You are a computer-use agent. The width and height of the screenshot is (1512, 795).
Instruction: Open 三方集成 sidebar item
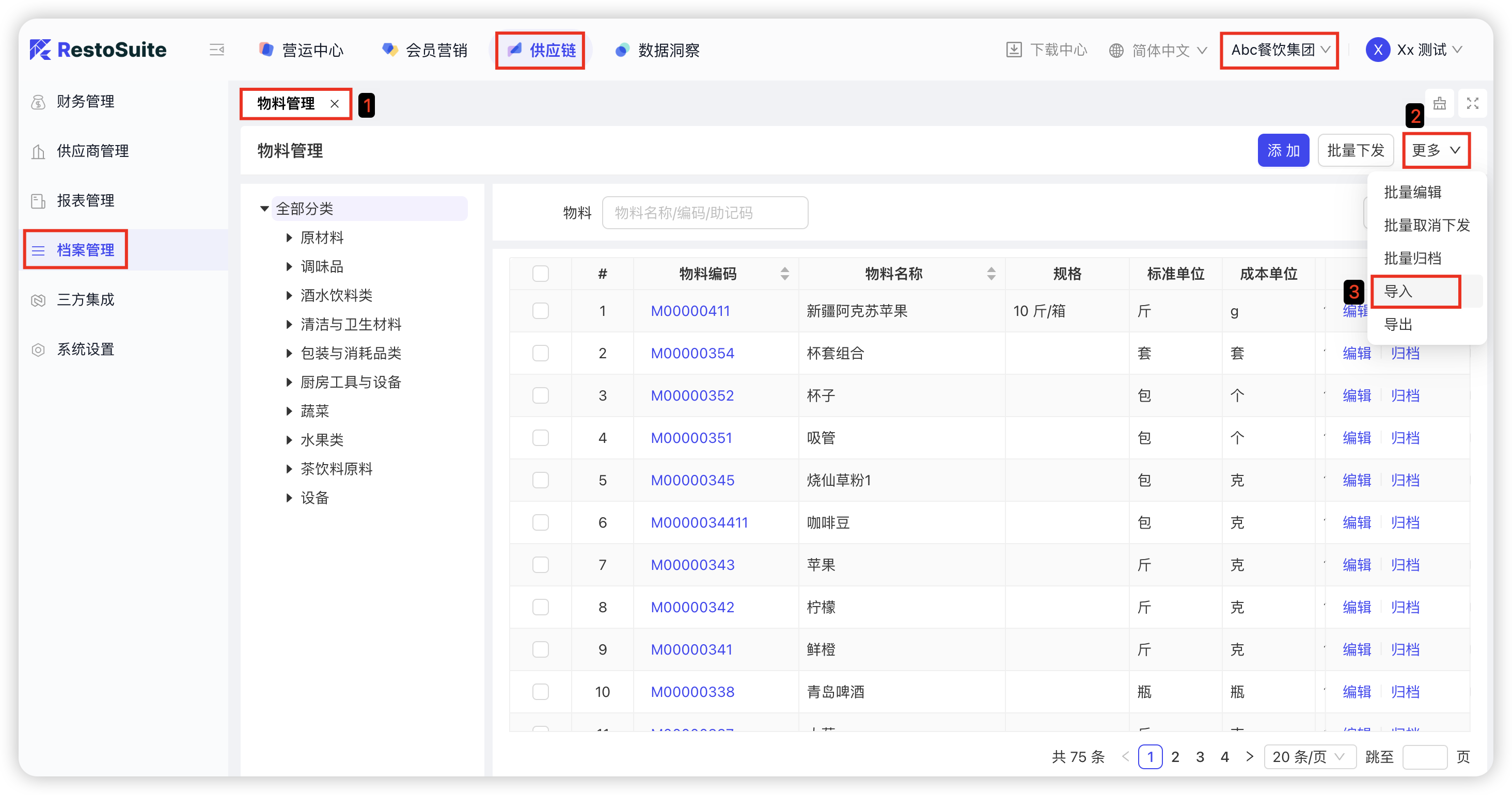(85, 300)
